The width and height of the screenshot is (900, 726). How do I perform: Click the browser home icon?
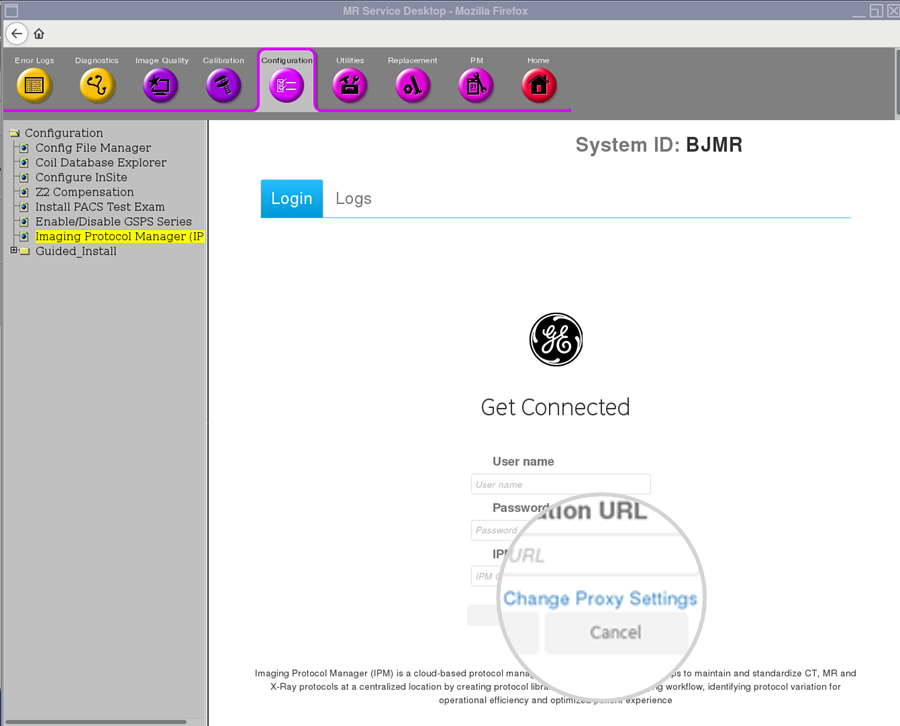tap(38, 33)
